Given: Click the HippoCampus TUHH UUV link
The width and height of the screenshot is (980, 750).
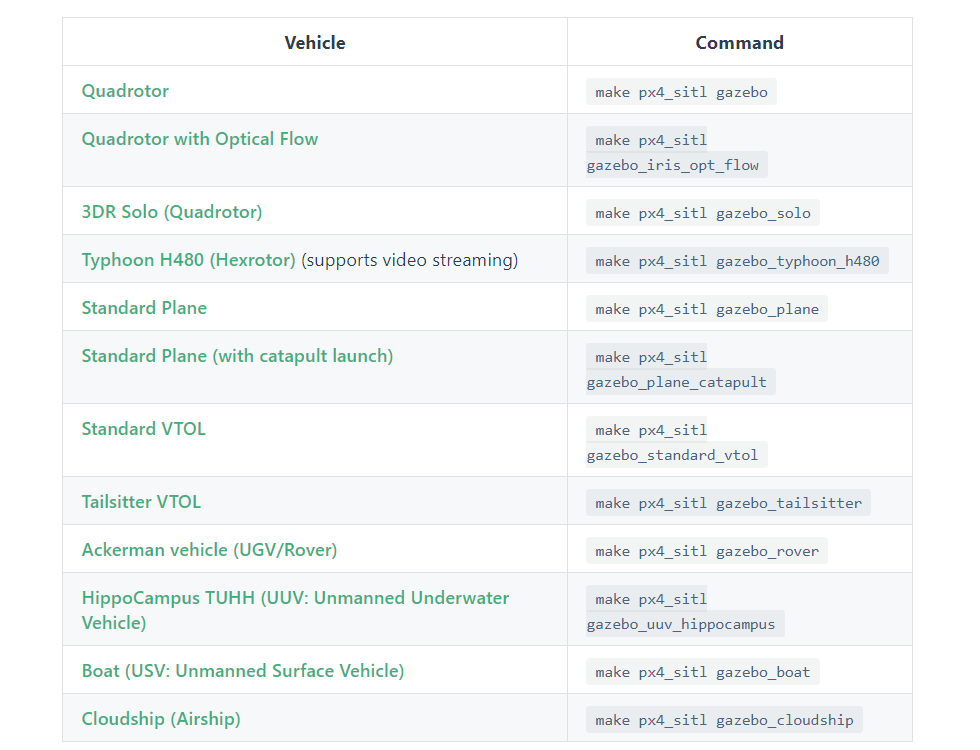Looking at the screenshot, I should (x=295, y=598).
